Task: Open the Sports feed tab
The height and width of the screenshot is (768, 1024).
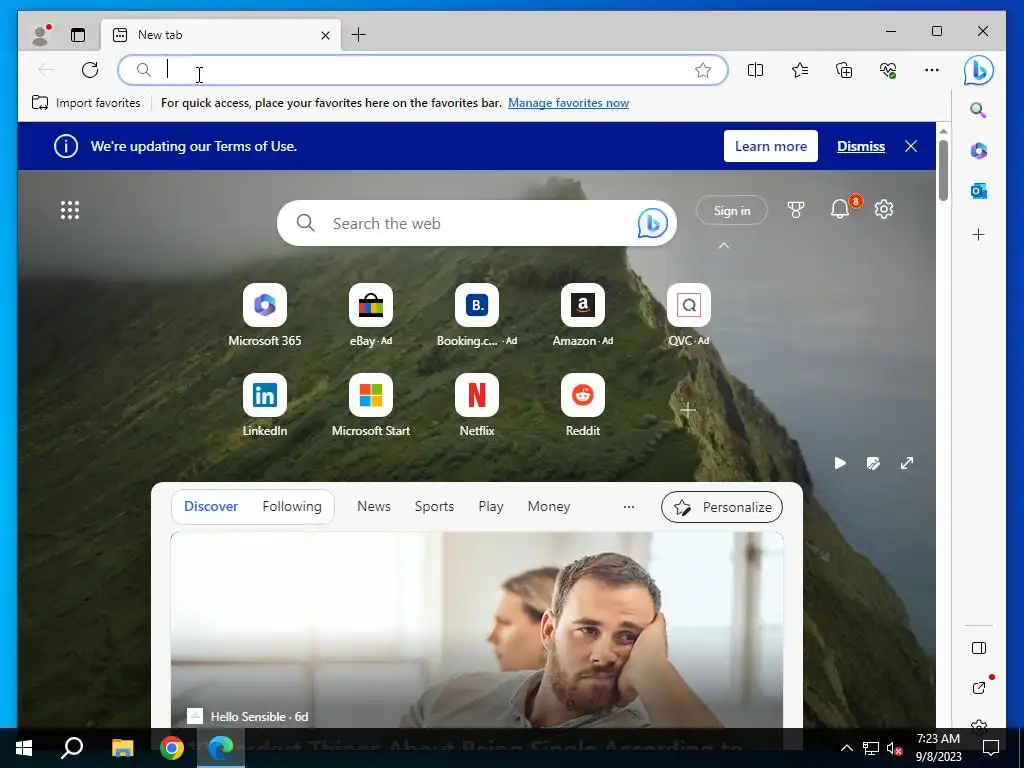Action: [x=434, y=506]
